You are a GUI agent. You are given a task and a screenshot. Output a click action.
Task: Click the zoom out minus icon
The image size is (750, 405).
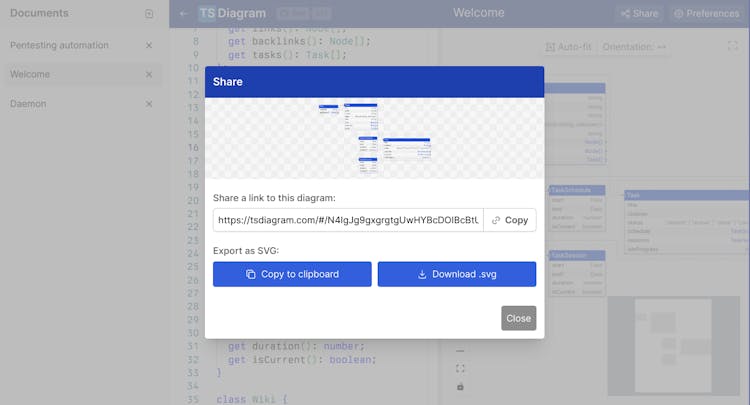tap(460, 351)
